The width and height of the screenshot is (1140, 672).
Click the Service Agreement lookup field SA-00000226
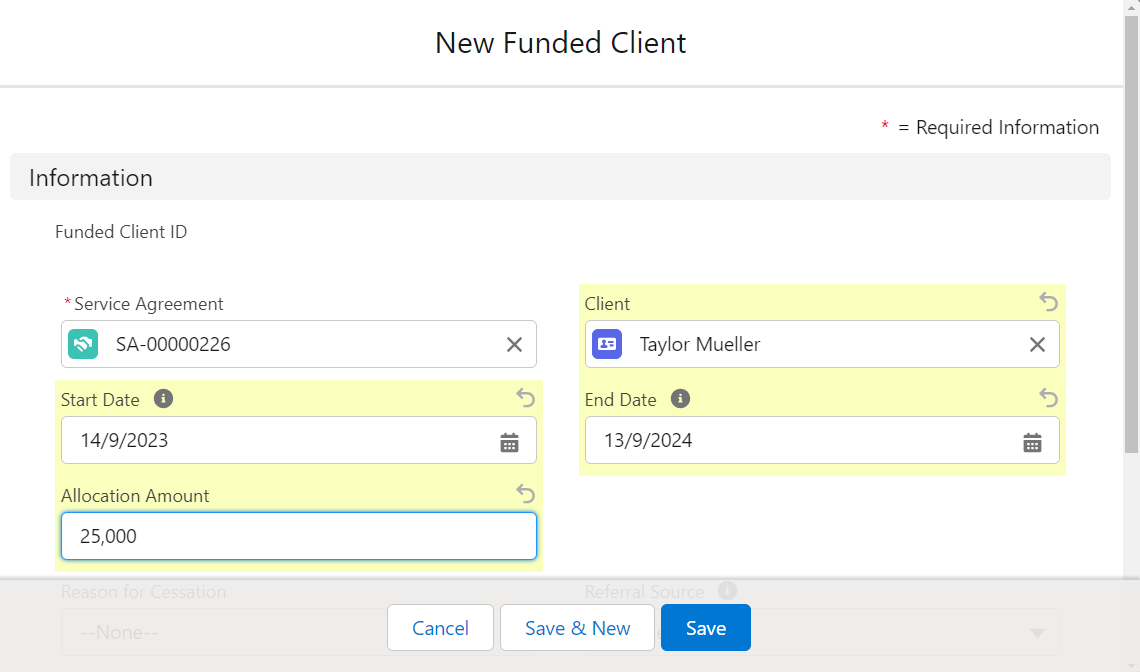pyautogui.click(x=299, y=344)
